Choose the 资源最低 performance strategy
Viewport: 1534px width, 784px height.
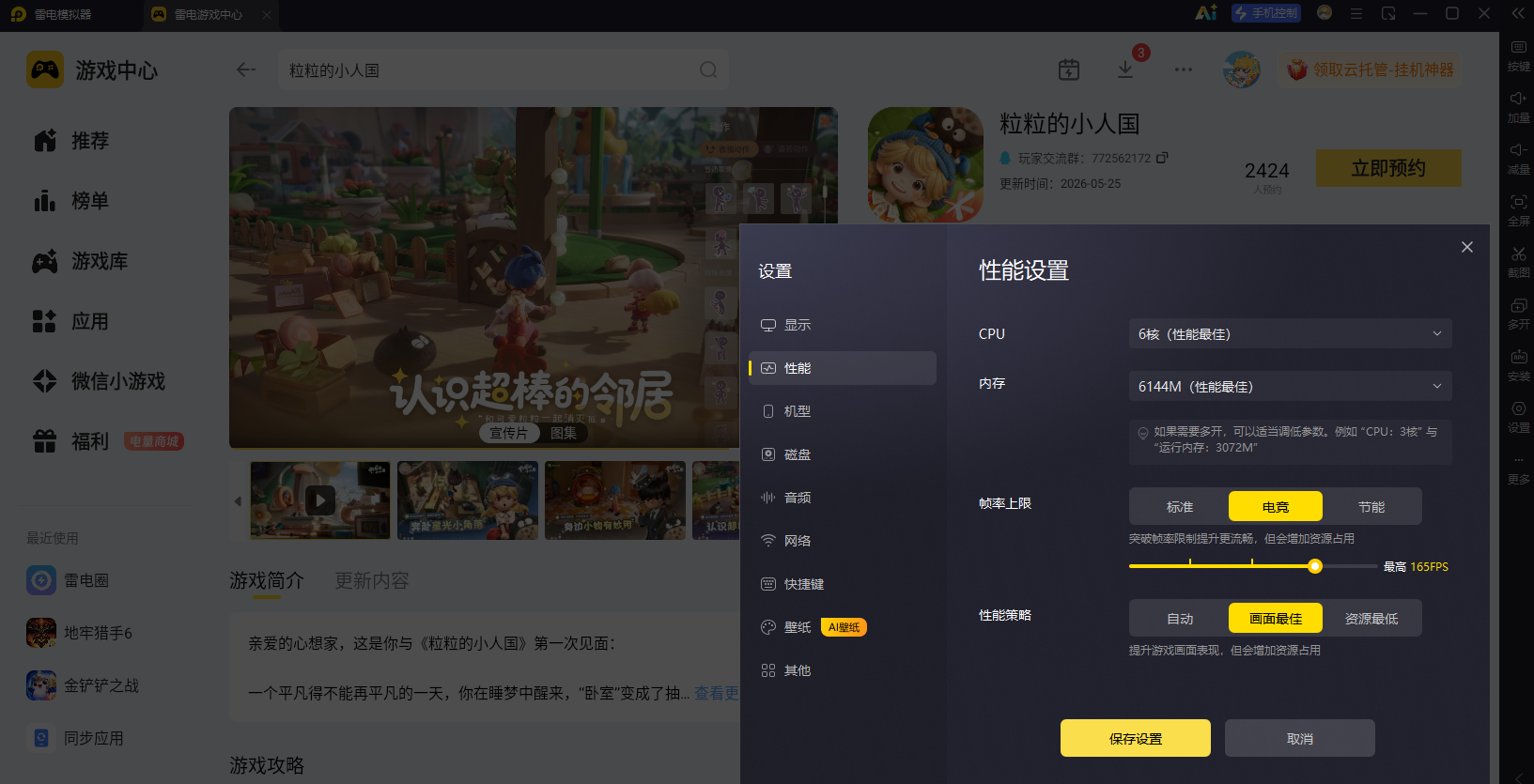pos(1371,619)
